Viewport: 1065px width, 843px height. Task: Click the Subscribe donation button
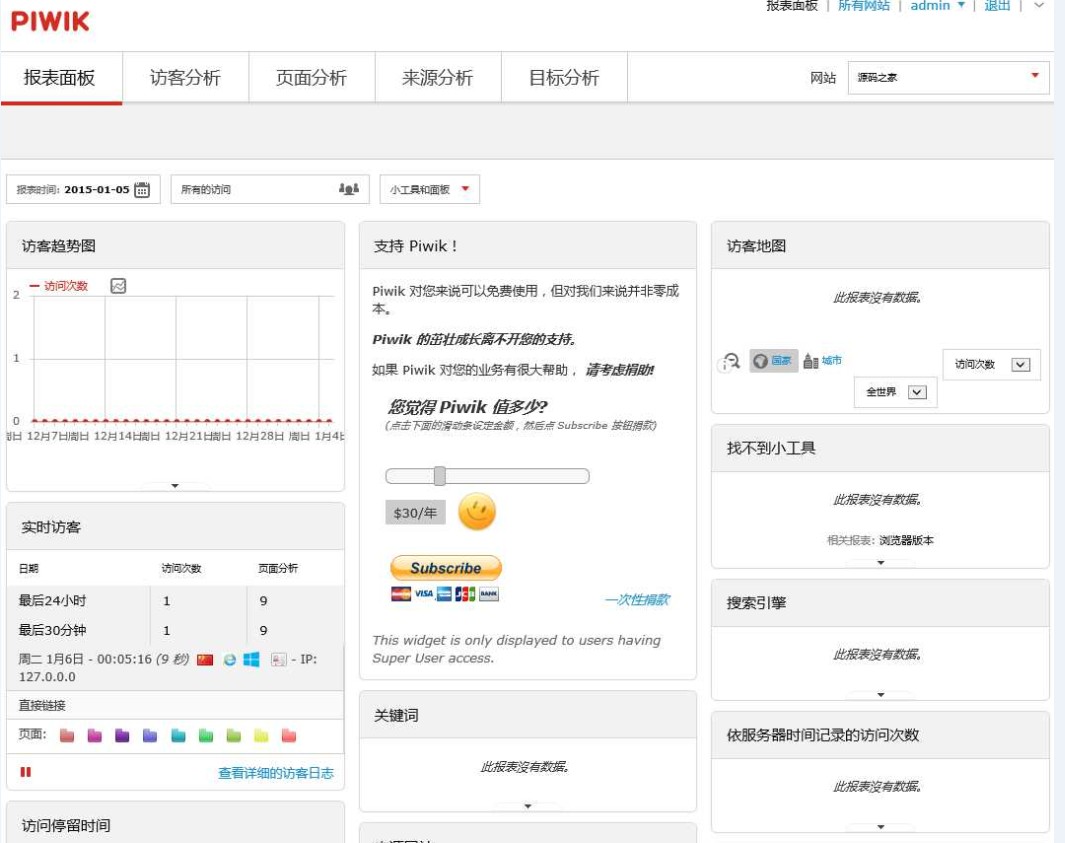click(x=446, y=568)
